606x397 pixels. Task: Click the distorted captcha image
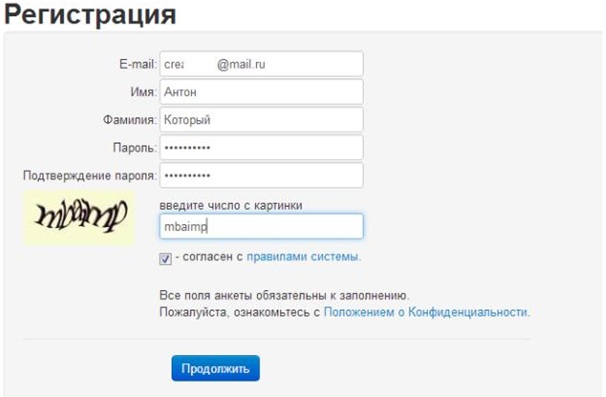[x=79, y=217]
